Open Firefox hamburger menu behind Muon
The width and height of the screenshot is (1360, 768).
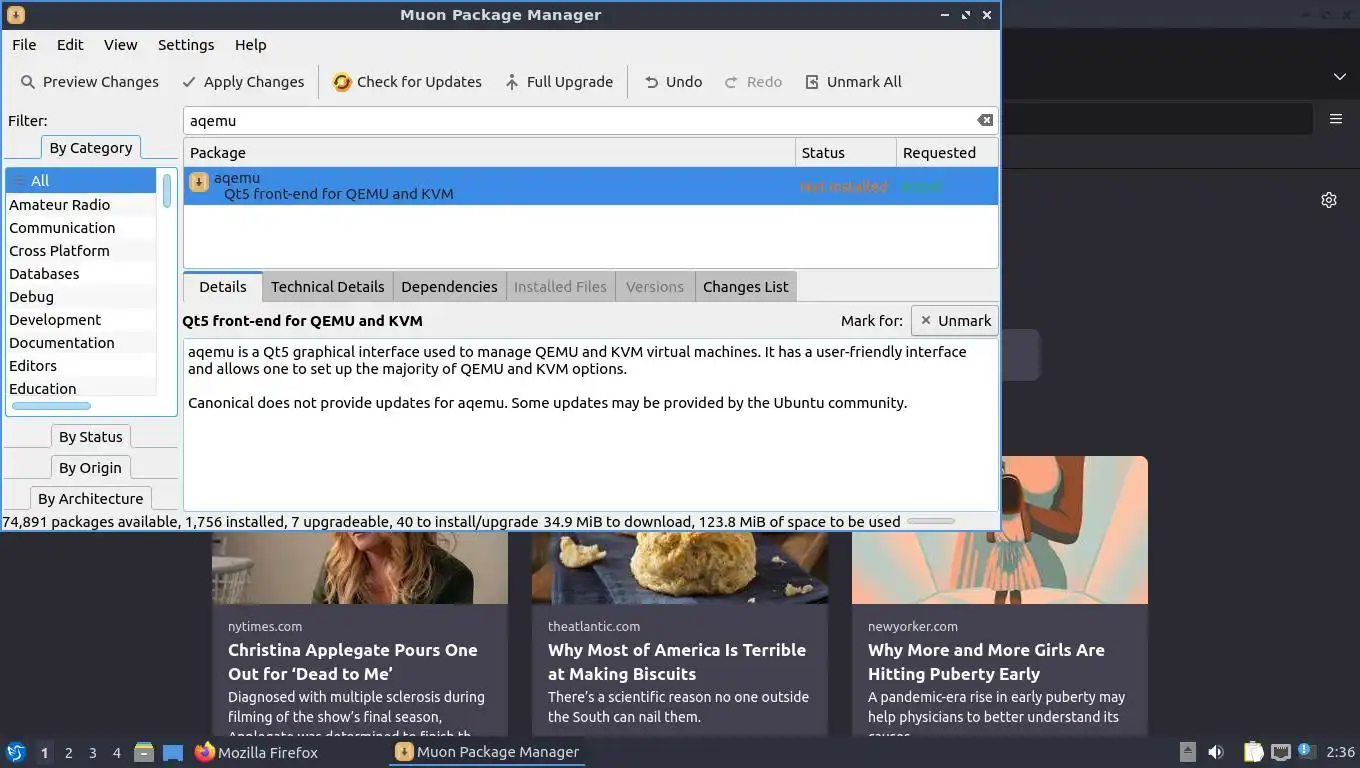tap(1336, 119)
